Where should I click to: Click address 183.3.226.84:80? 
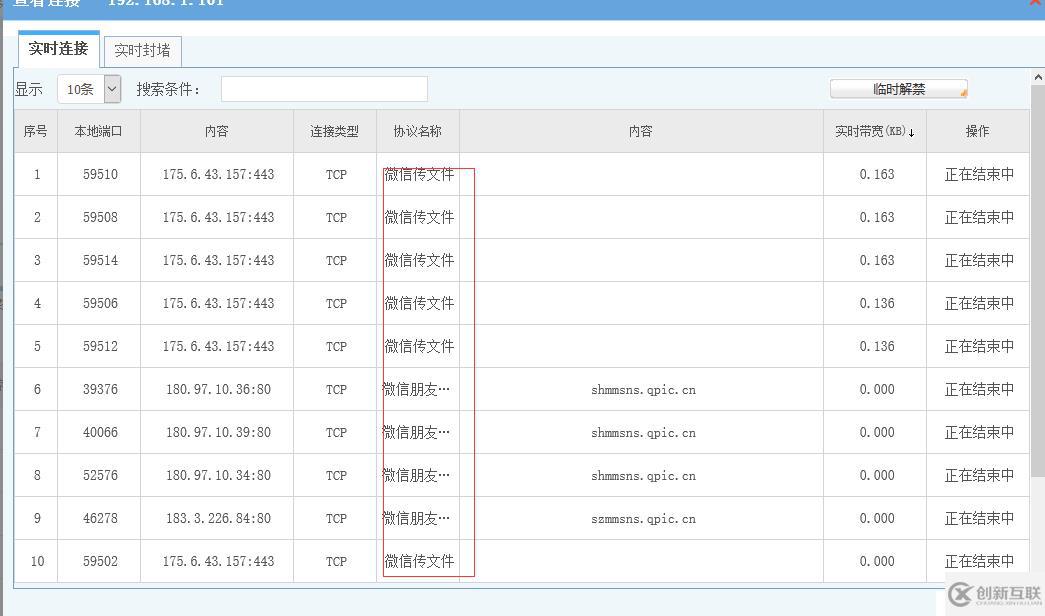click(219, 519)
